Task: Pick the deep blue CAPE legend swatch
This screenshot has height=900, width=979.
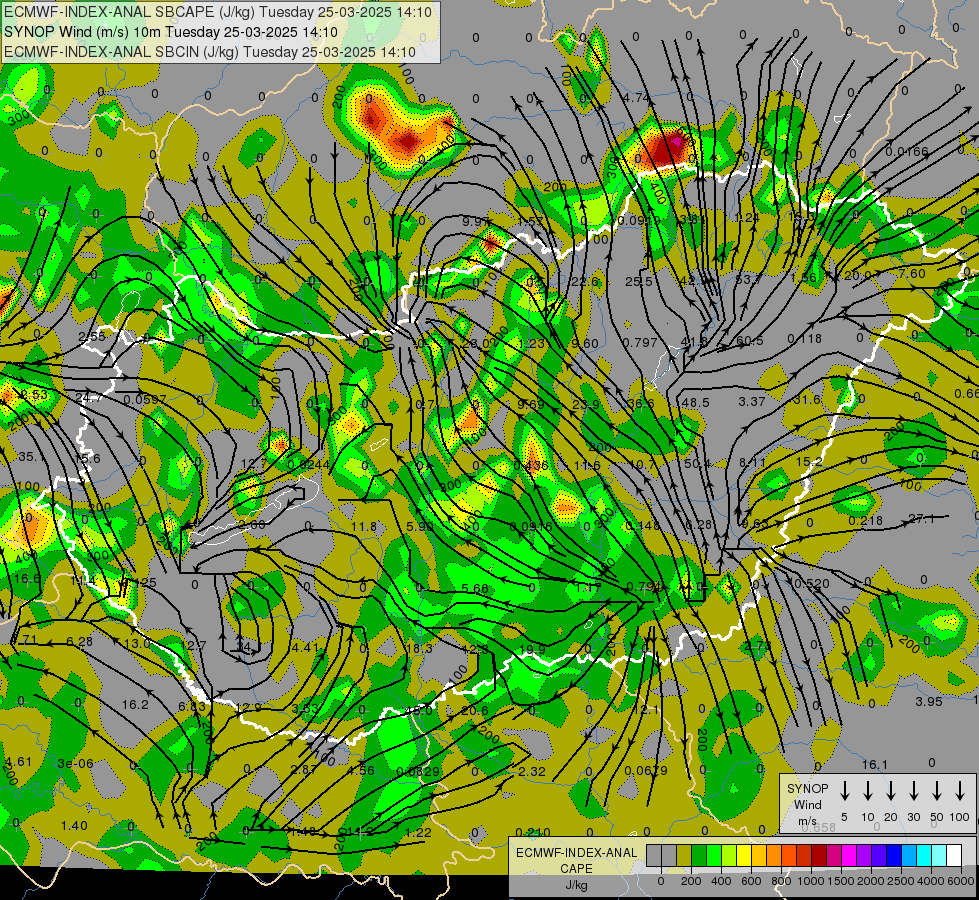Action: pyautogui.click(x=894, y=856)
